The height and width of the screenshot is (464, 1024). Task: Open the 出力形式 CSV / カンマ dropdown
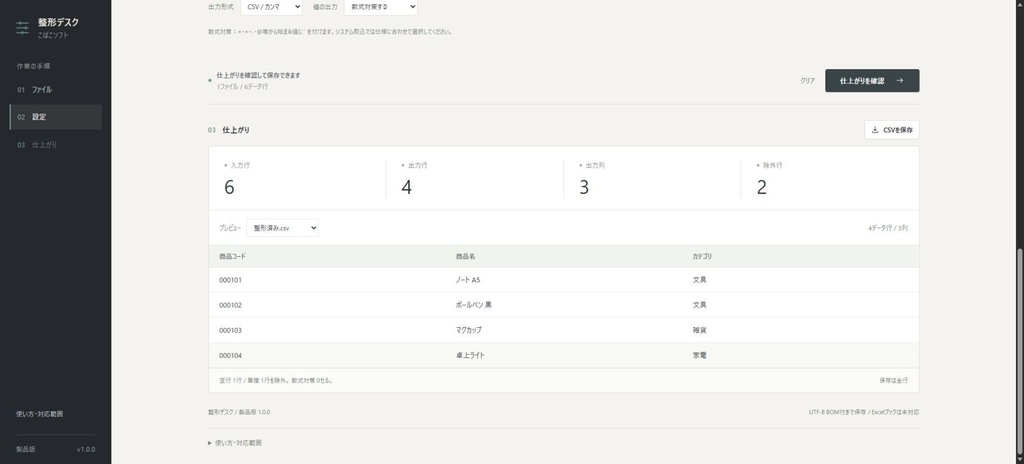(271, 7)
